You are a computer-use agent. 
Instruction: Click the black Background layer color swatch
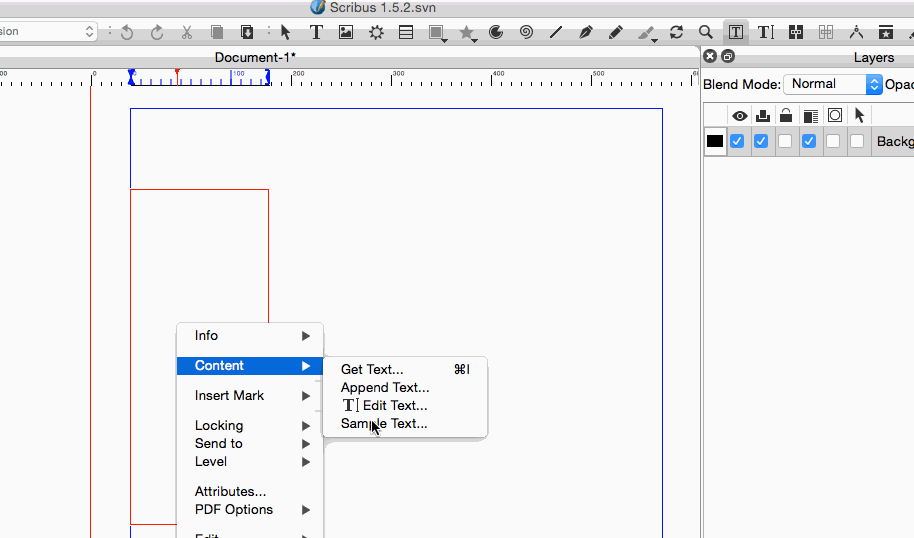pos(715,141)
